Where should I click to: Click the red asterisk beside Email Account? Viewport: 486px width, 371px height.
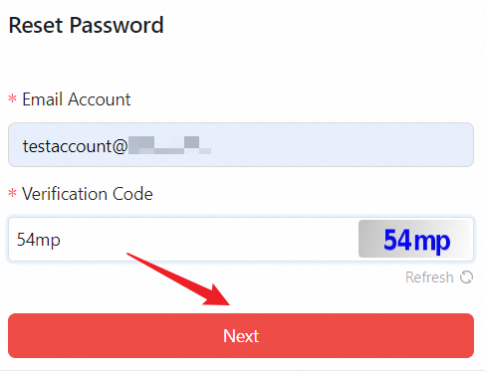point(12,99)
